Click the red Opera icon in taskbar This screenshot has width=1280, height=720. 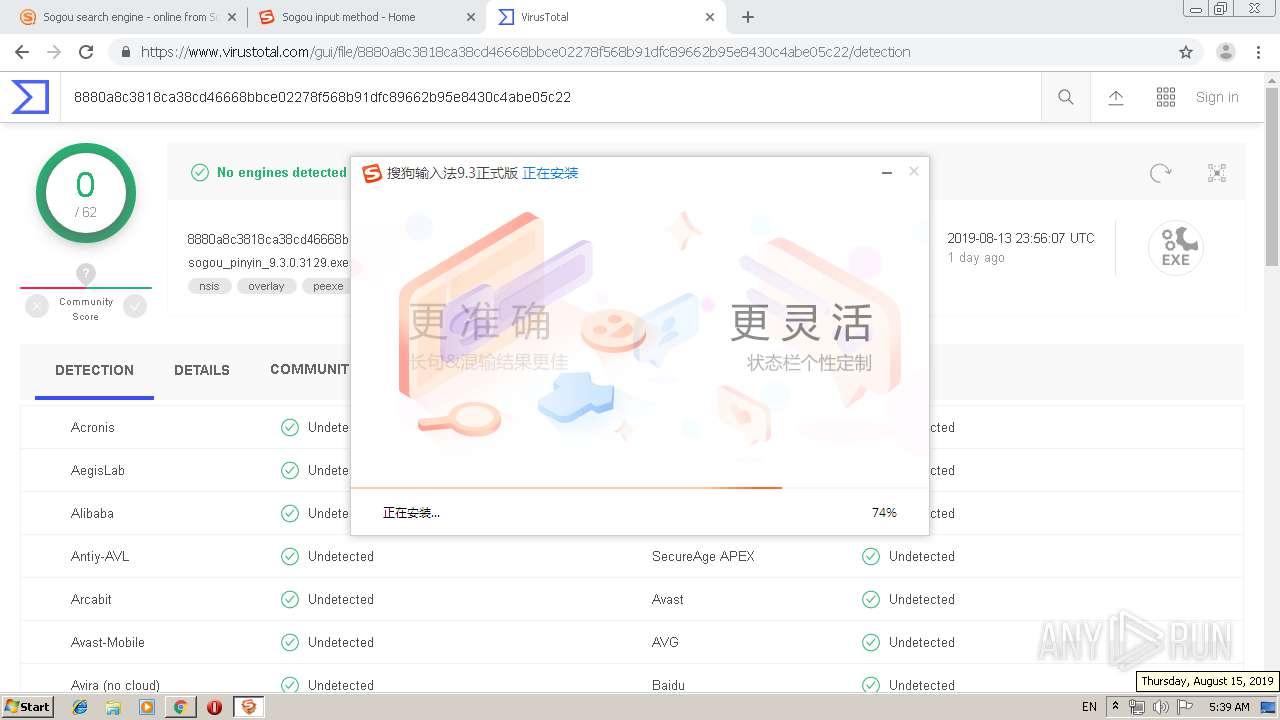pyautogui.click(x=214, y=707)
